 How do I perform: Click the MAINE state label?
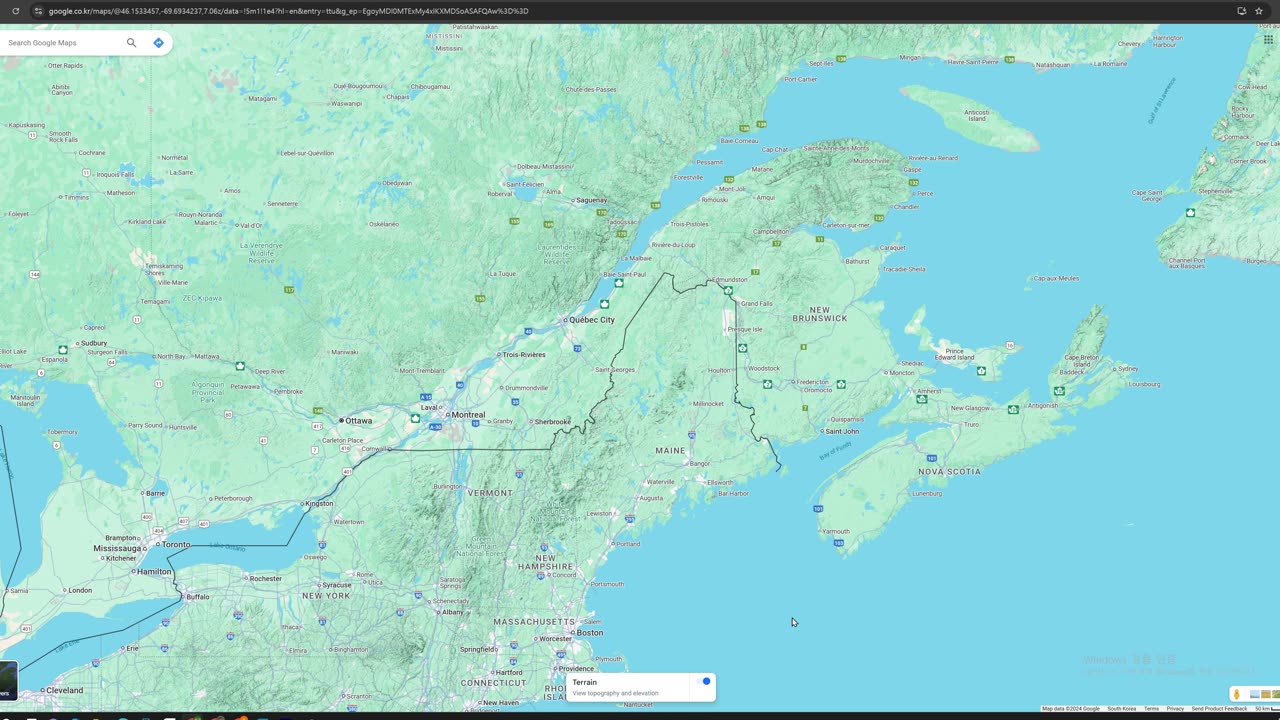(670, 451)
